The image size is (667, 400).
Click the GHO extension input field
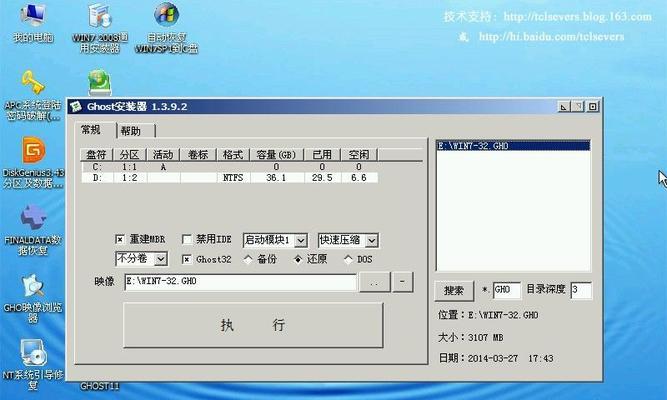tap(506, 290)
